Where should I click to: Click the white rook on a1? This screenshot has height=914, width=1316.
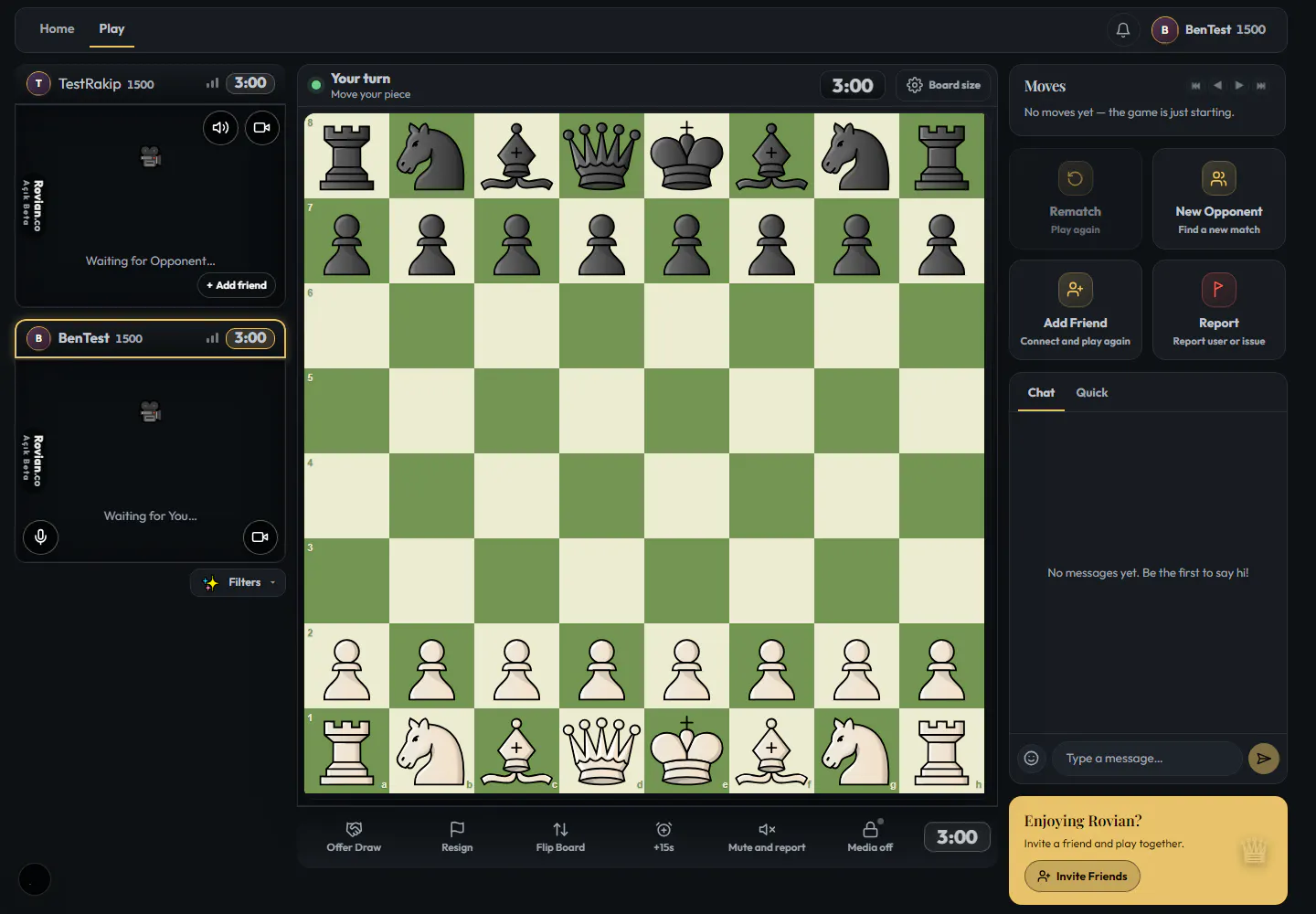coord(346,751)
